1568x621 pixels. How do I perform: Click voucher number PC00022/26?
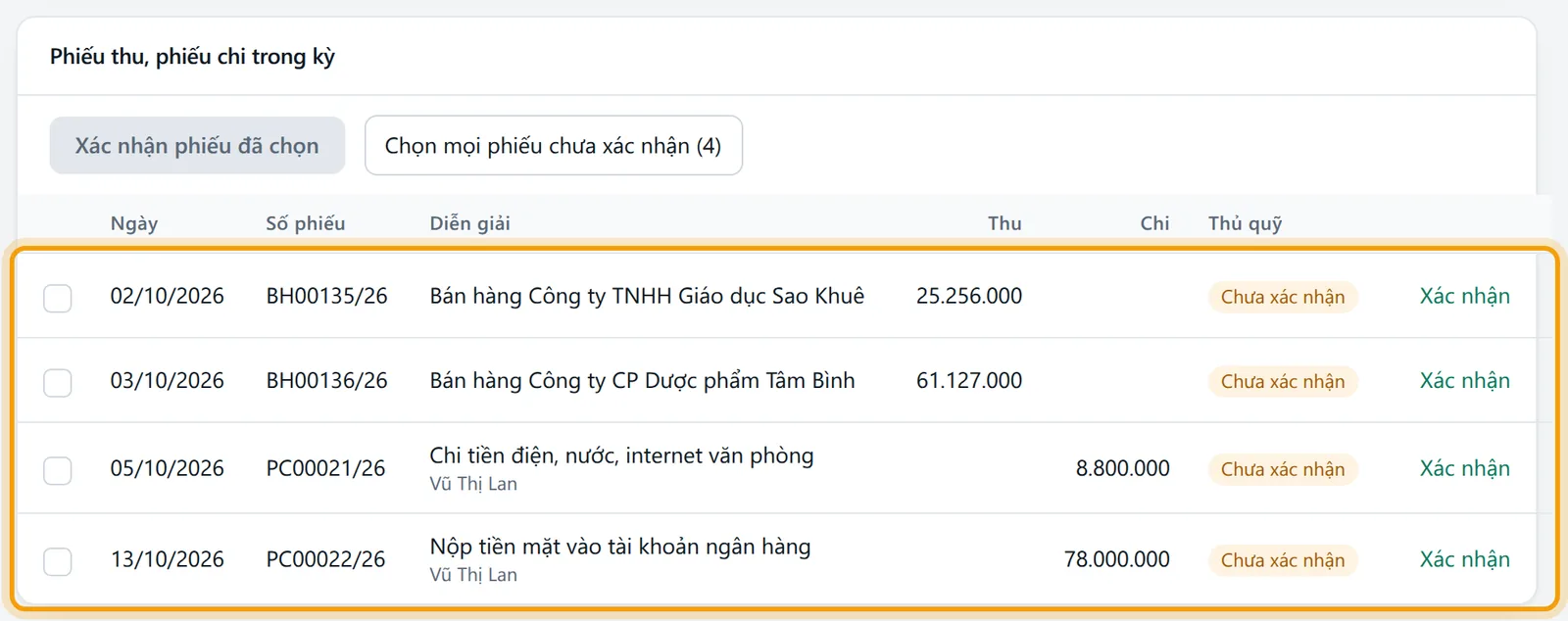click(x=326, y=559)
